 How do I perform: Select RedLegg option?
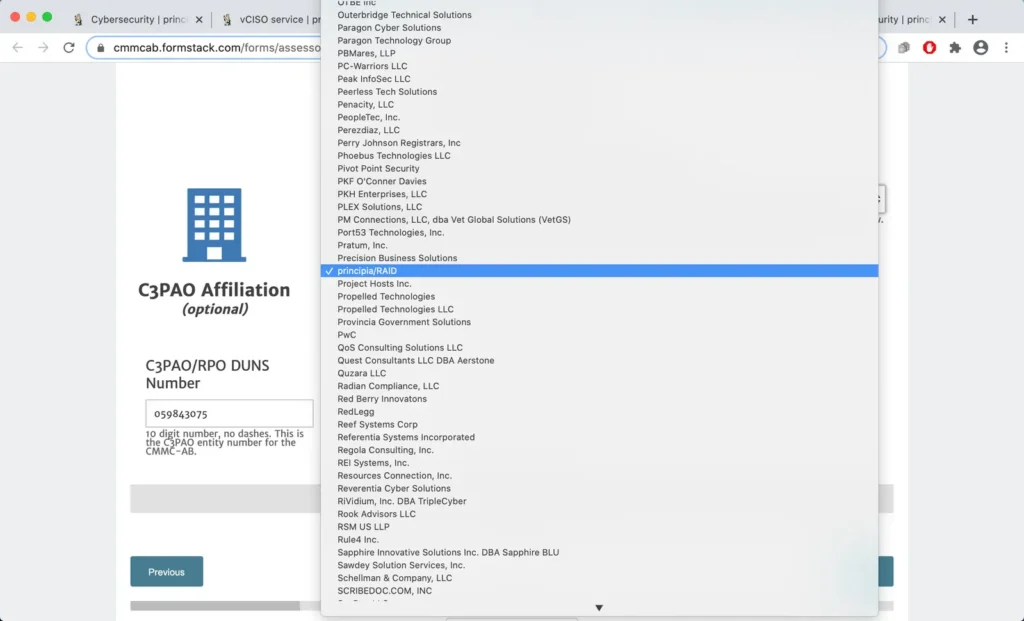pyautogui.click(x=599, y=411)
